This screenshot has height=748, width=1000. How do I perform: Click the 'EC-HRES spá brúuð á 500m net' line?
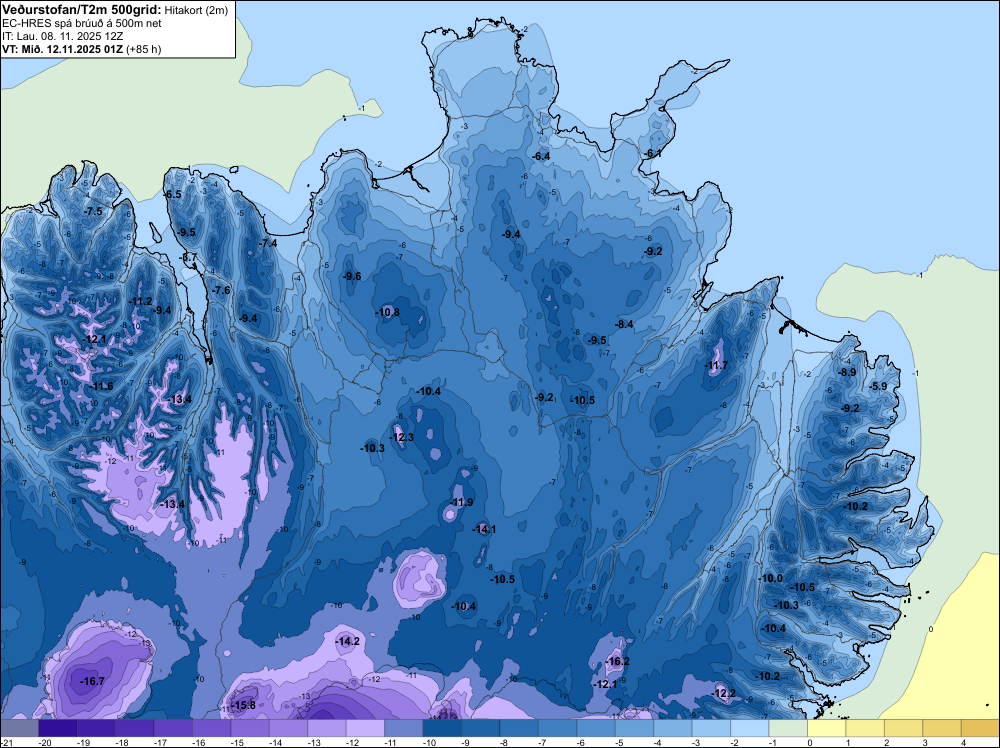(x=81, y=23)
